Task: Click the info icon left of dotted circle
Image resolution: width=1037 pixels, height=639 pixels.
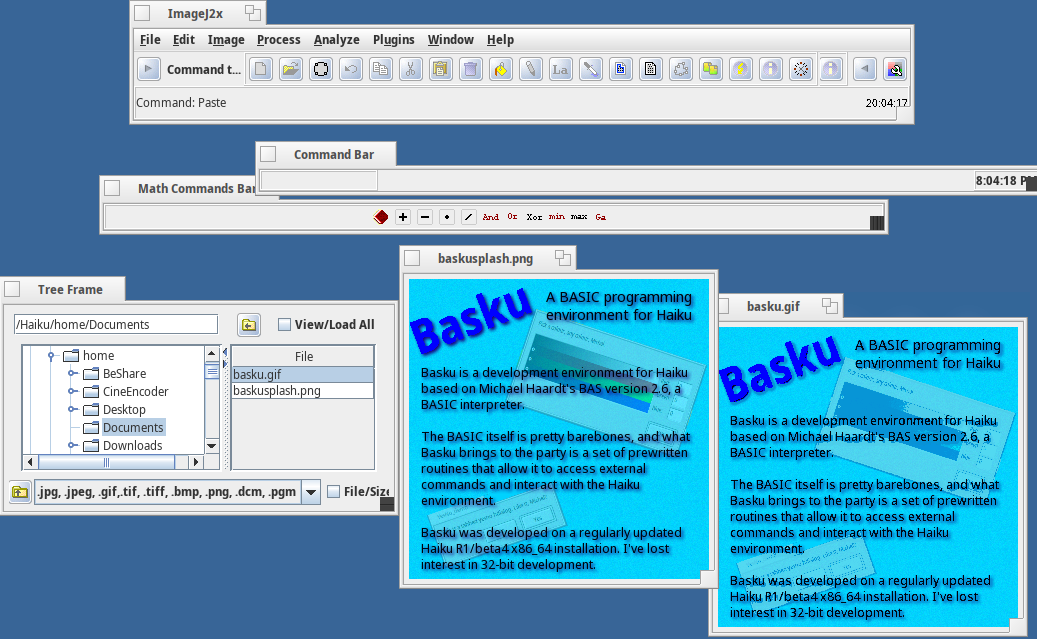Action: [770, 69]
